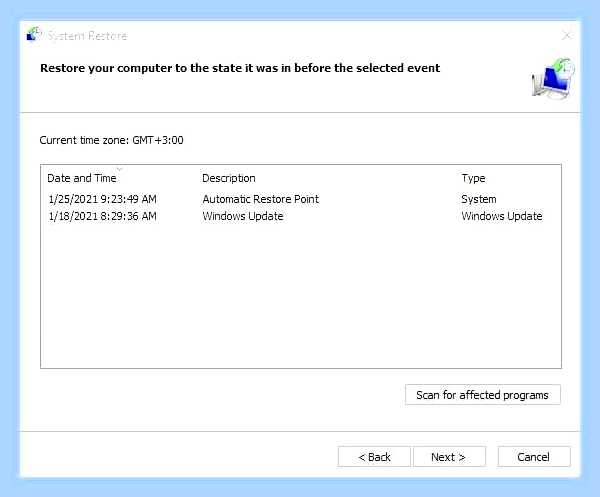The width and height of the screenshot is (600, 497).
Task: Click the Current time zone GMT+3:00 text
Action: pyautogui.click(x=111, y=140)
